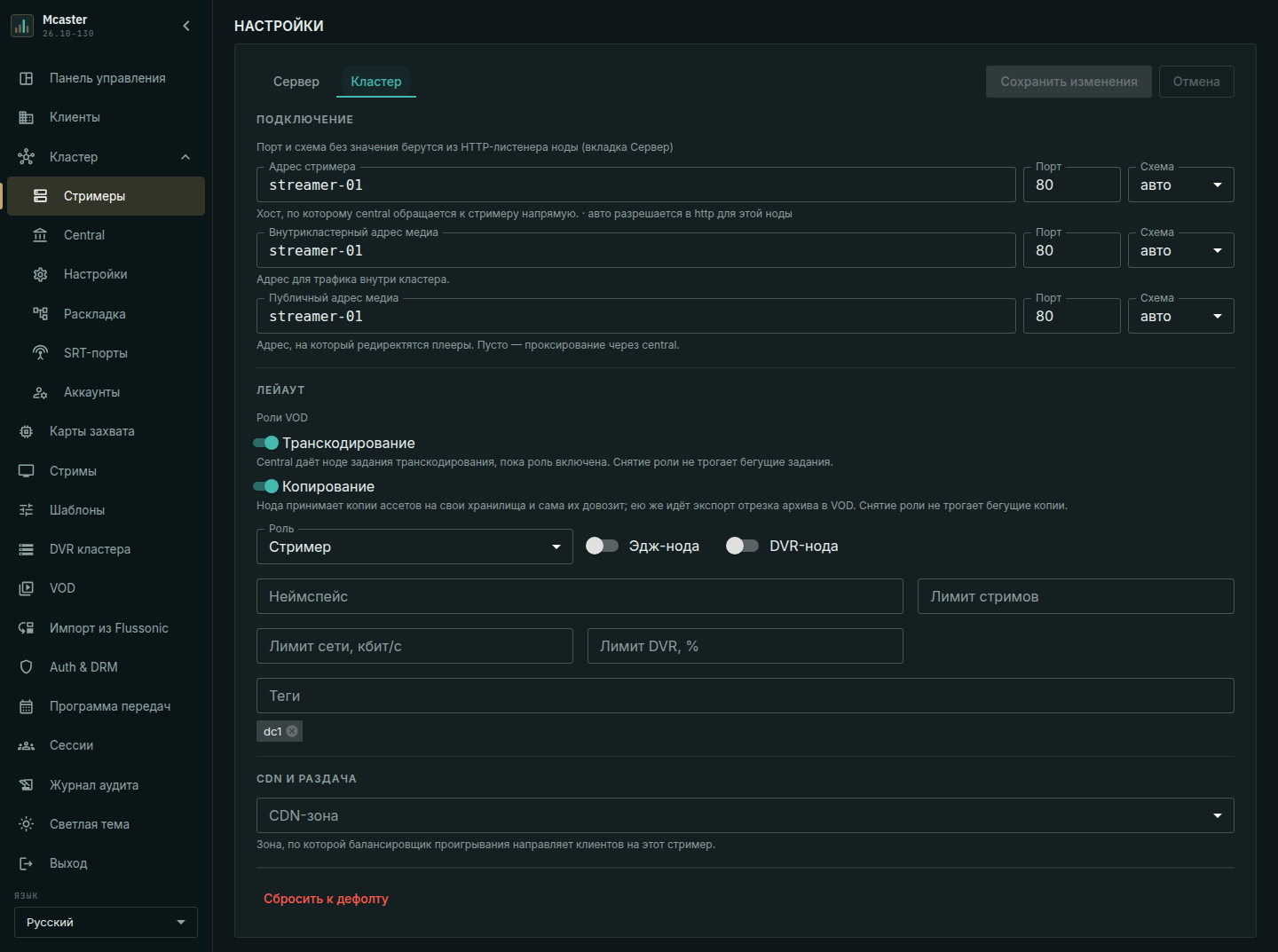The height and width of the screenshot is (952, 1278).
Task: Open Сессии in the sidebar
Action: [x=106, y=745]
